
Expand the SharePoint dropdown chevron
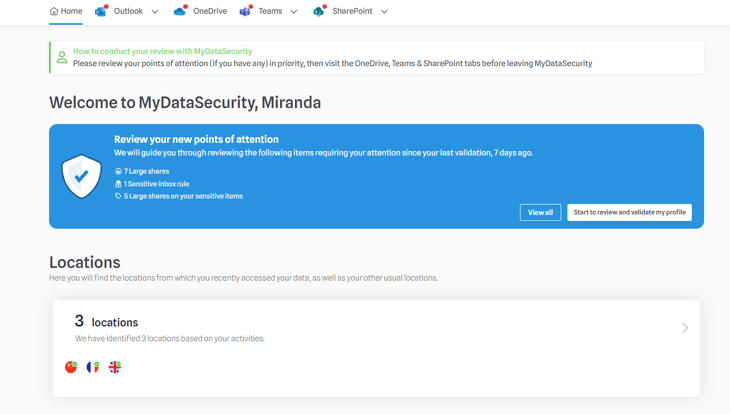click(x=384, y=12)
